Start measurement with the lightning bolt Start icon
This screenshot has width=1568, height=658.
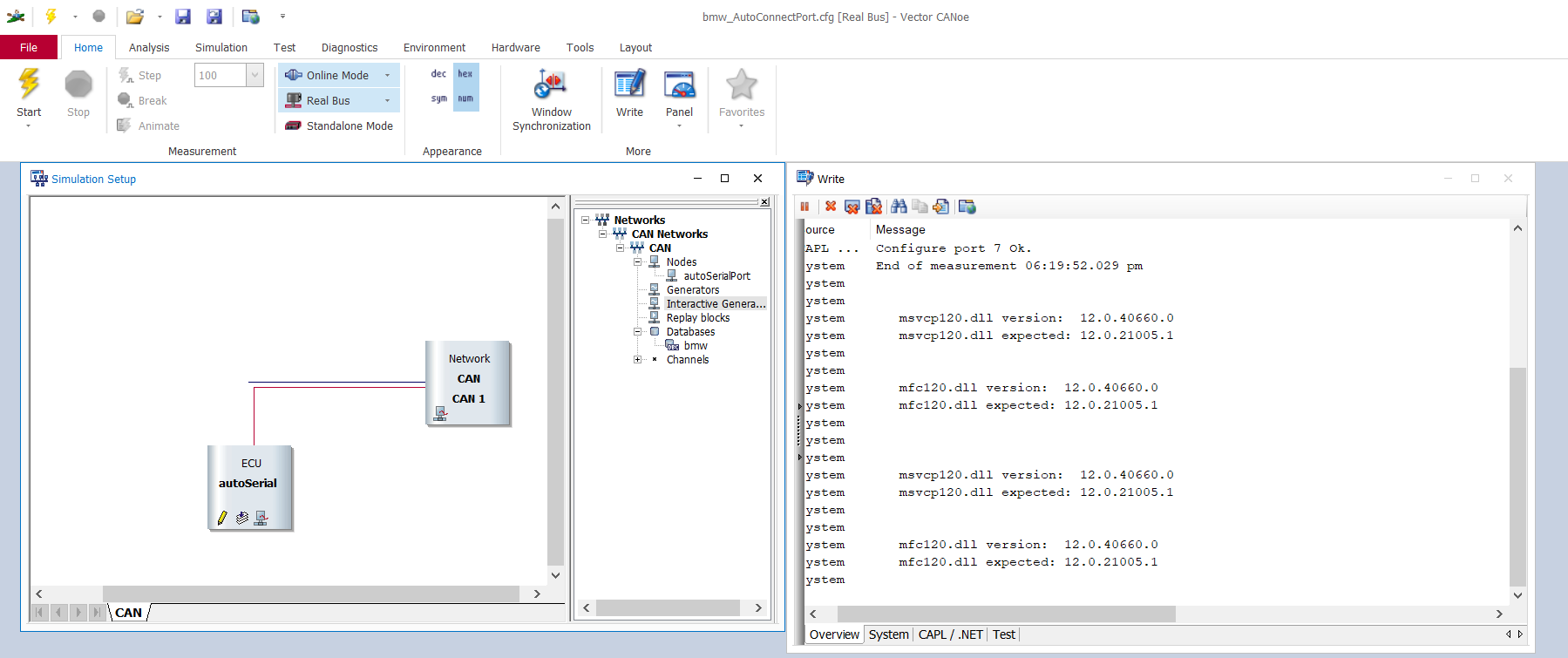29,85
